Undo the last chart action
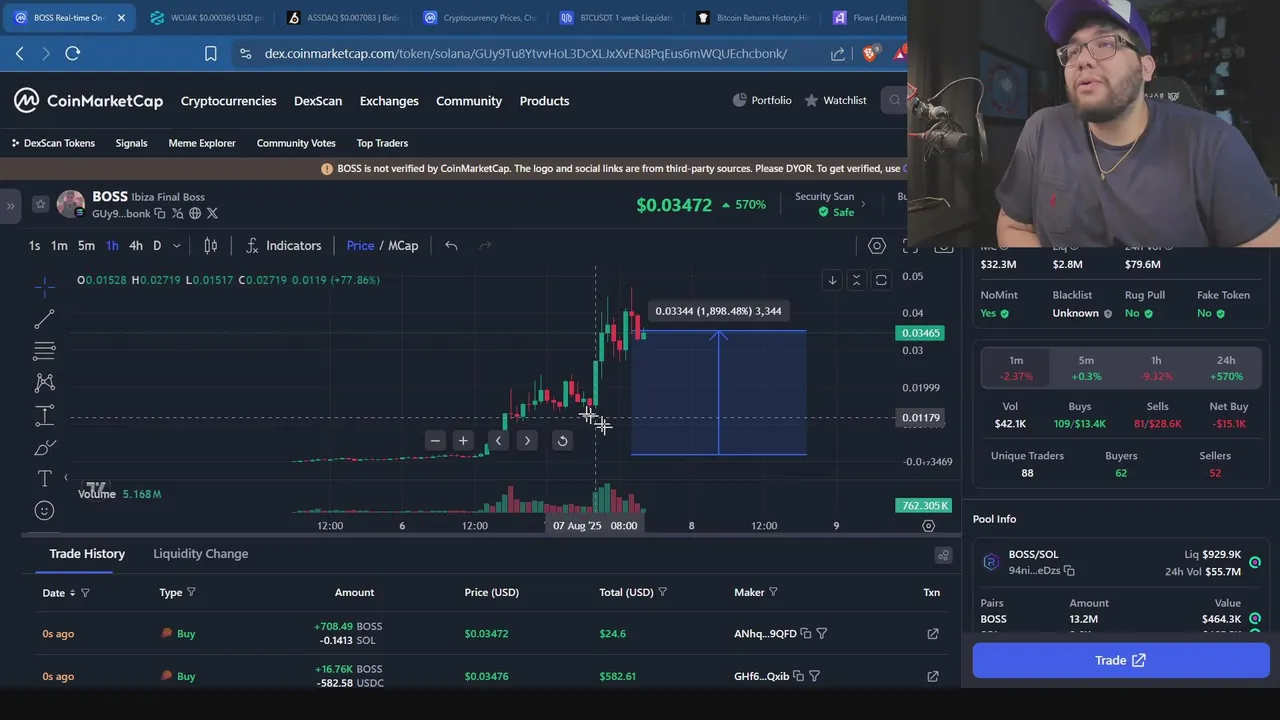 pos(451,245)
